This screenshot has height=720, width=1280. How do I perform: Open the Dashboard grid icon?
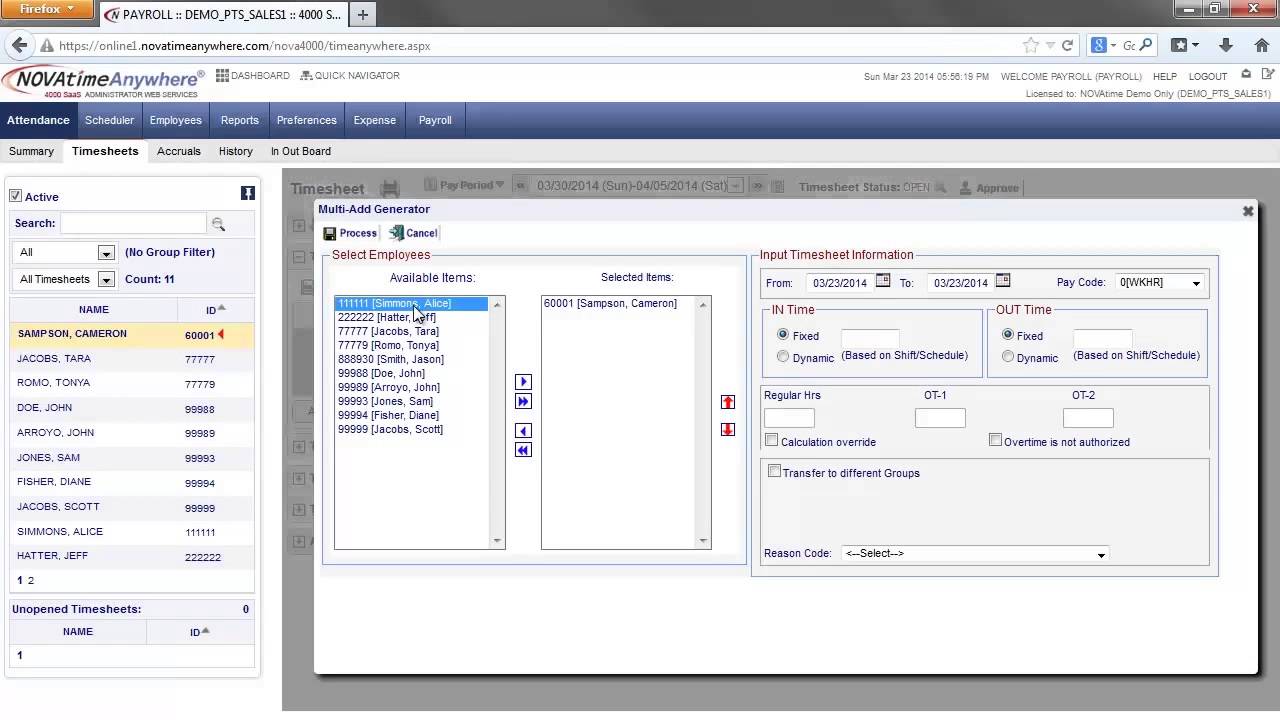pyautogui.click(x=222, y=76)
